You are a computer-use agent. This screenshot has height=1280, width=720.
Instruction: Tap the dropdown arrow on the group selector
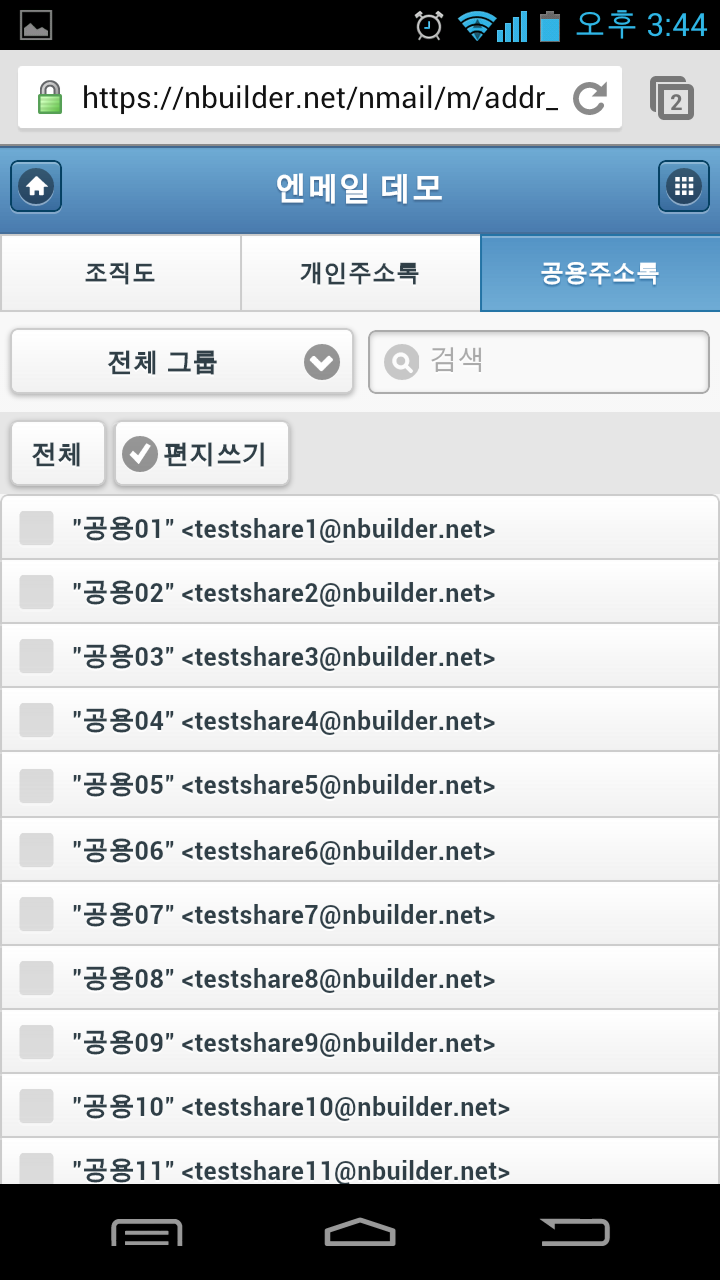click(322, 362)
